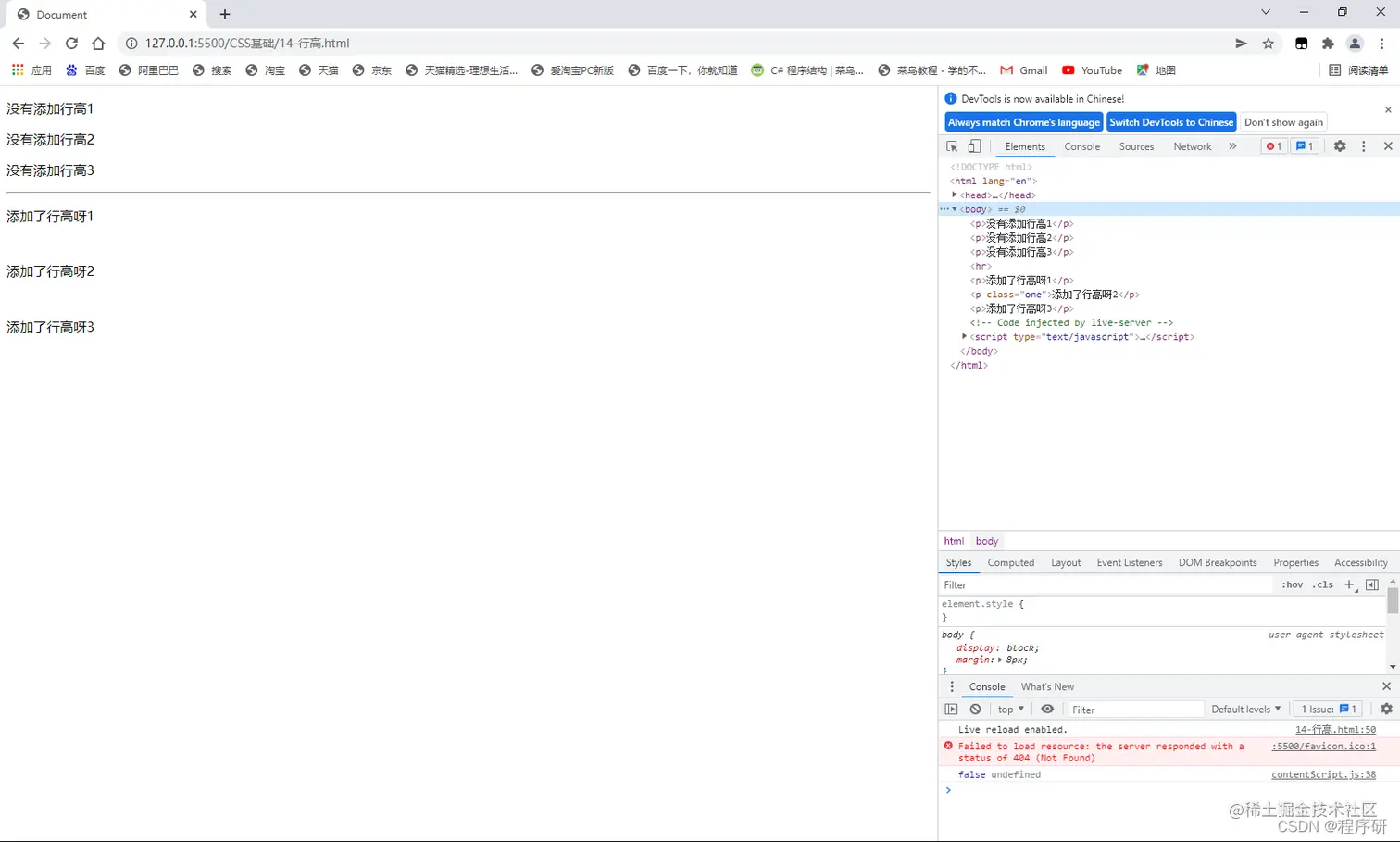Open Default levels dropdown

click(1246, 710)
